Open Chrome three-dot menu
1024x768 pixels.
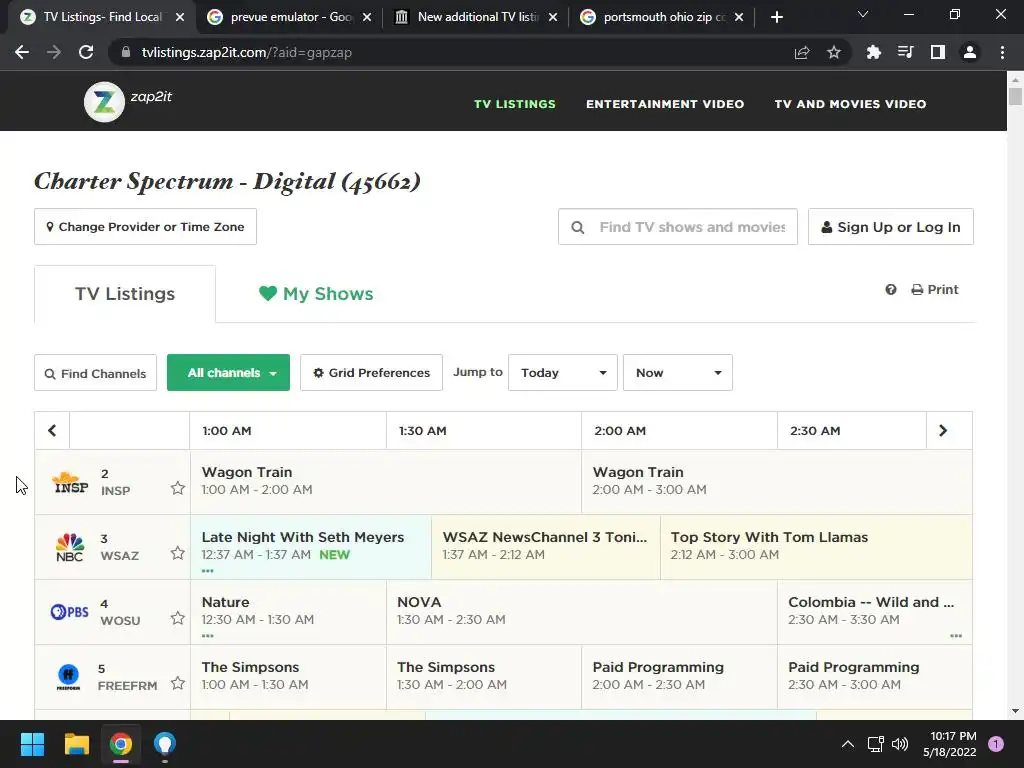(1002, 52)
